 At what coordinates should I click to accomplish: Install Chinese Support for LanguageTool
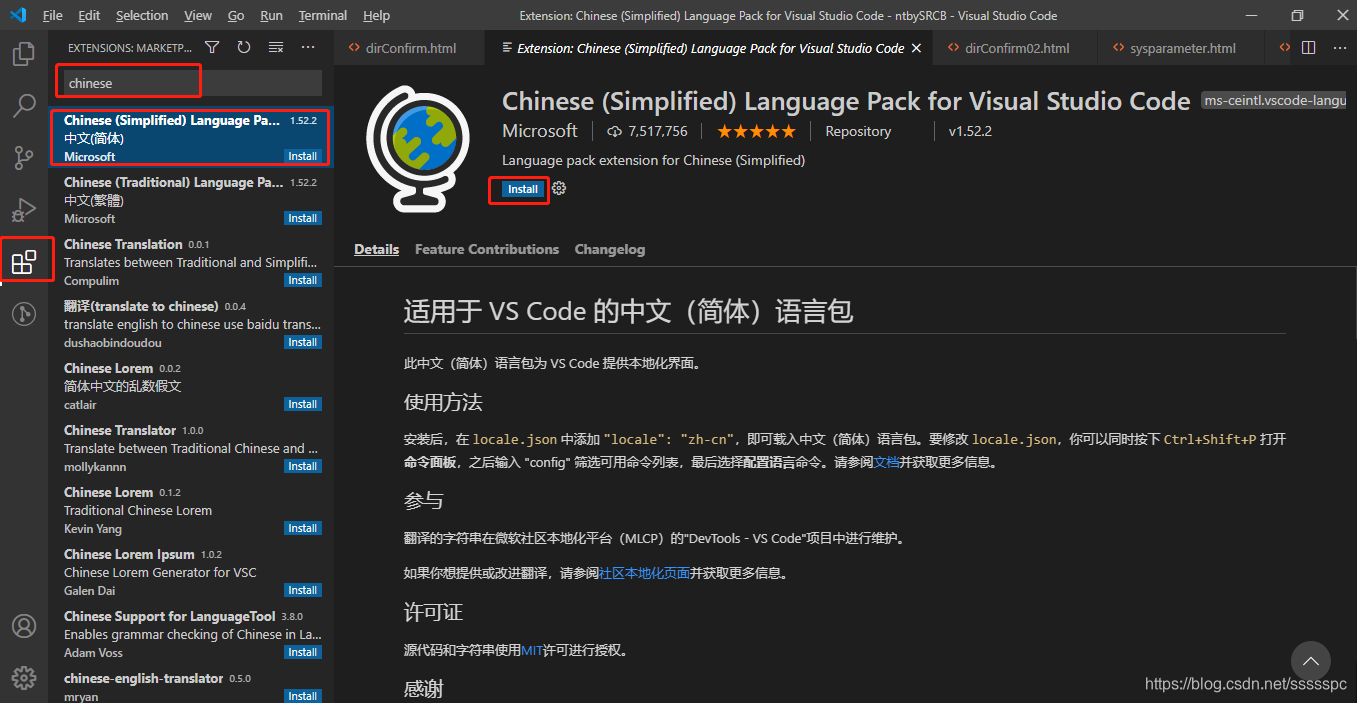click(303, 652)
